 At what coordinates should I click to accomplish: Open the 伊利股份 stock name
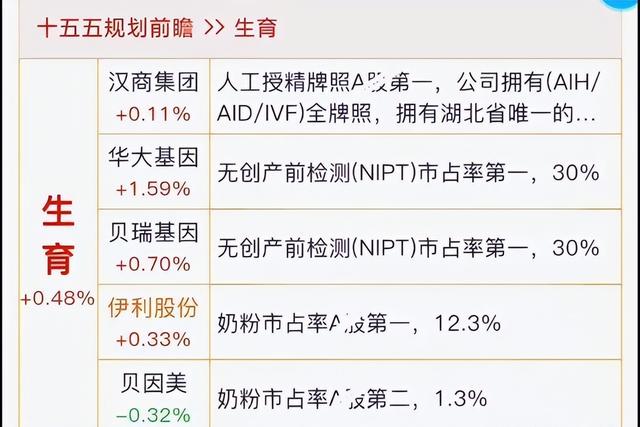152,309
